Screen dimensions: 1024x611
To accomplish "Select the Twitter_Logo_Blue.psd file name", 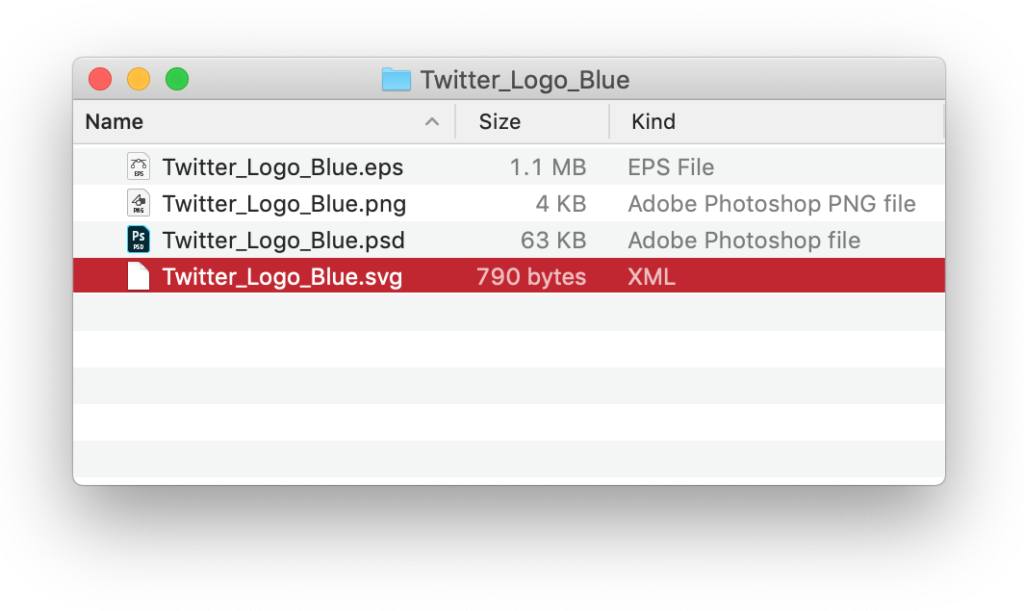I will [283, 241].
